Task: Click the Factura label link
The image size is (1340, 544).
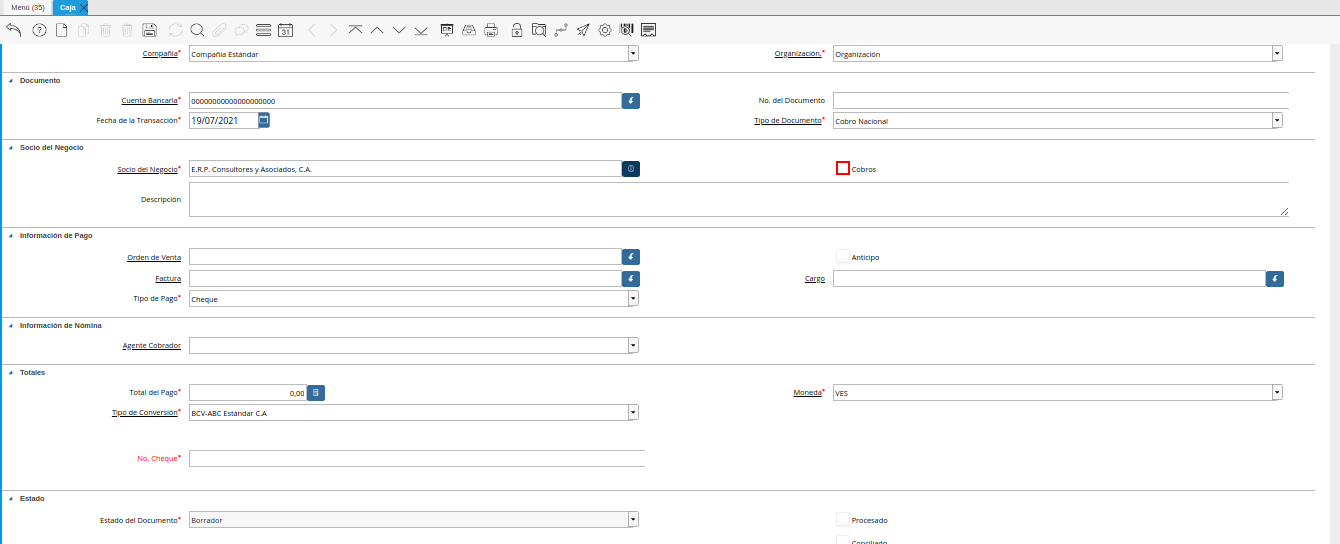Action: [x=168, y=279]
